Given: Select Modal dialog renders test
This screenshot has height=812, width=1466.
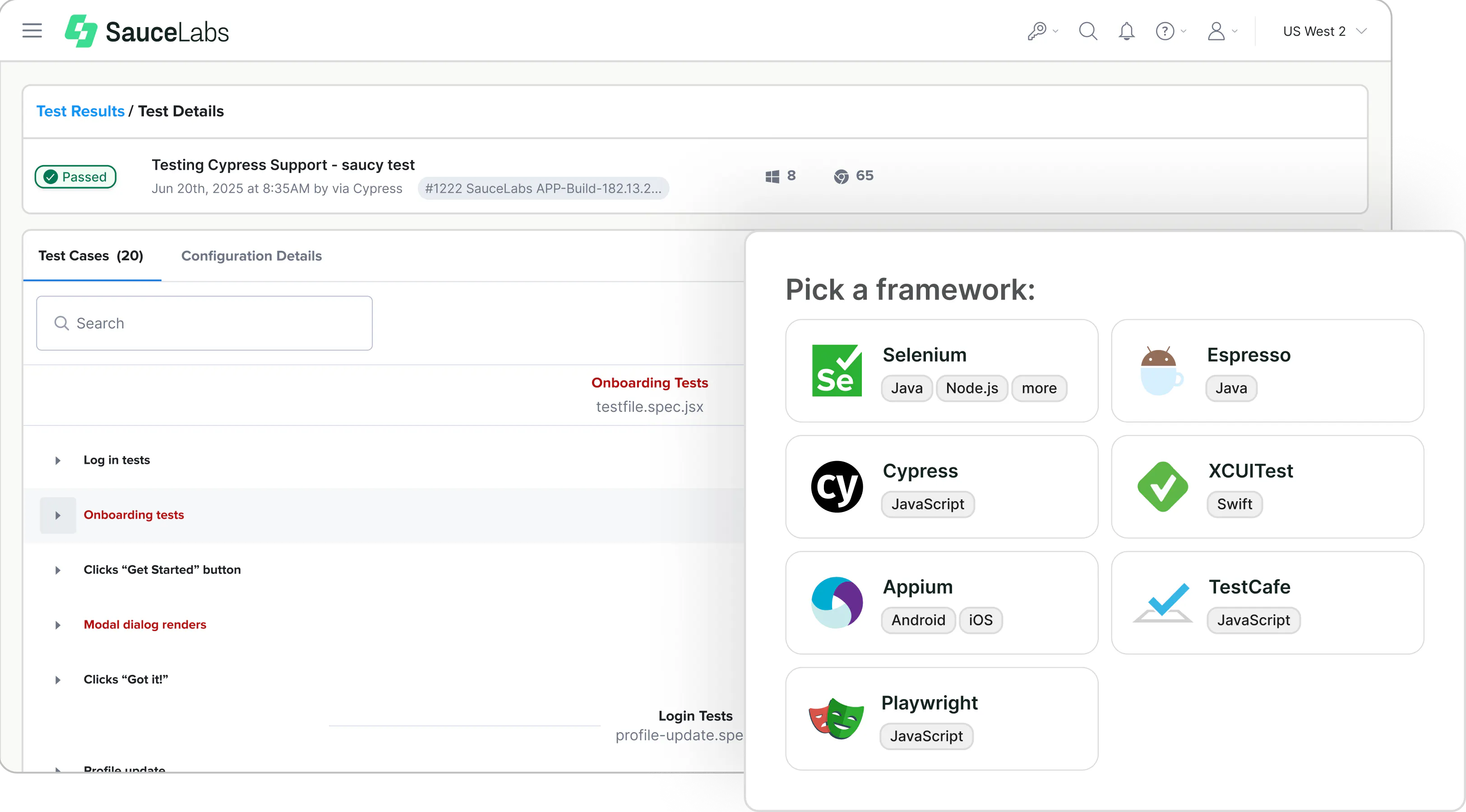Looking at the screenshot, I should 145,625.
